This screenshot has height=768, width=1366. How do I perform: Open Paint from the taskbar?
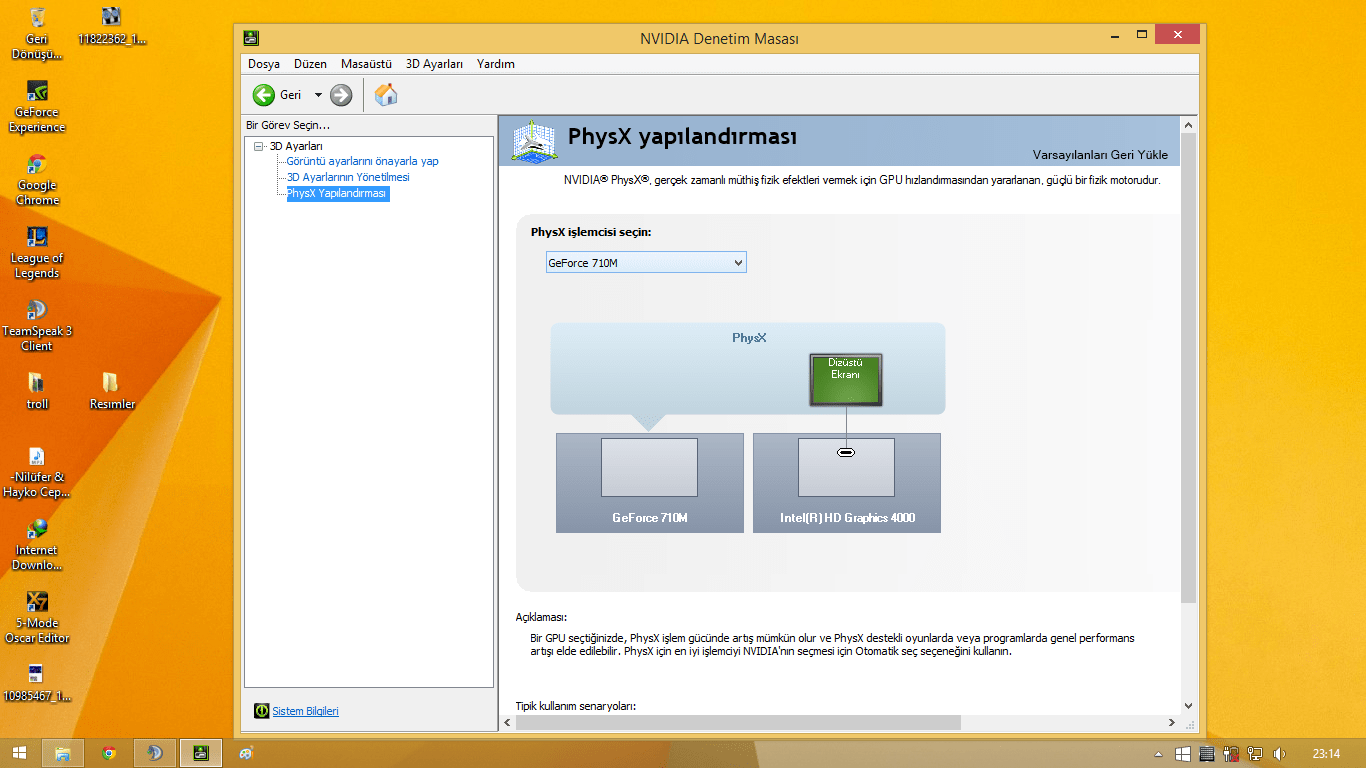click(x=246, y=753)
